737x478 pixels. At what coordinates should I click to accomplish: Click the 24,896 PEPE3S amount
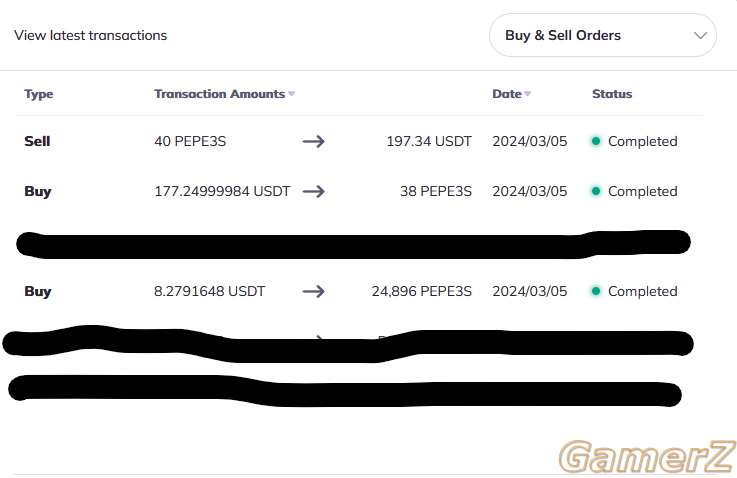(x=422, y=291)
